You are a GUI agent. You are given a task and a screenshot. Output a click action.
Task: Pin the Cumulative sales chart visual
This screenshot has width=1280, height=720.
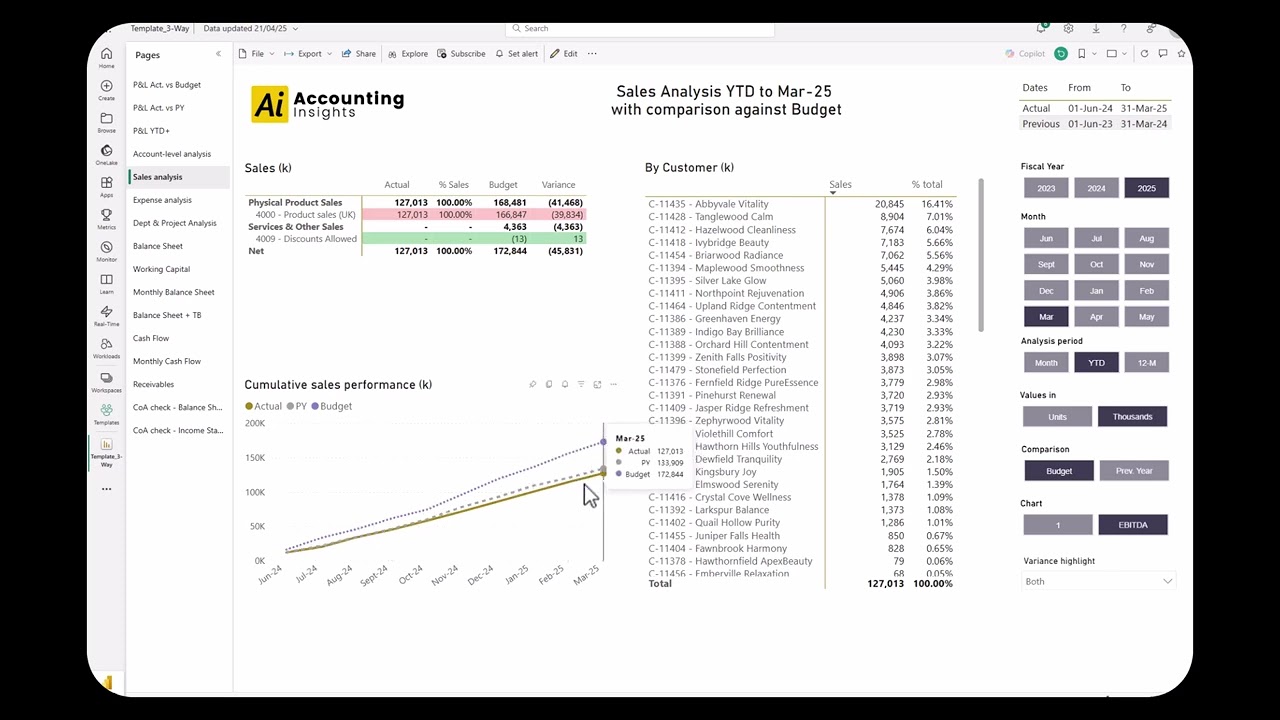click(x=532, y=384)
